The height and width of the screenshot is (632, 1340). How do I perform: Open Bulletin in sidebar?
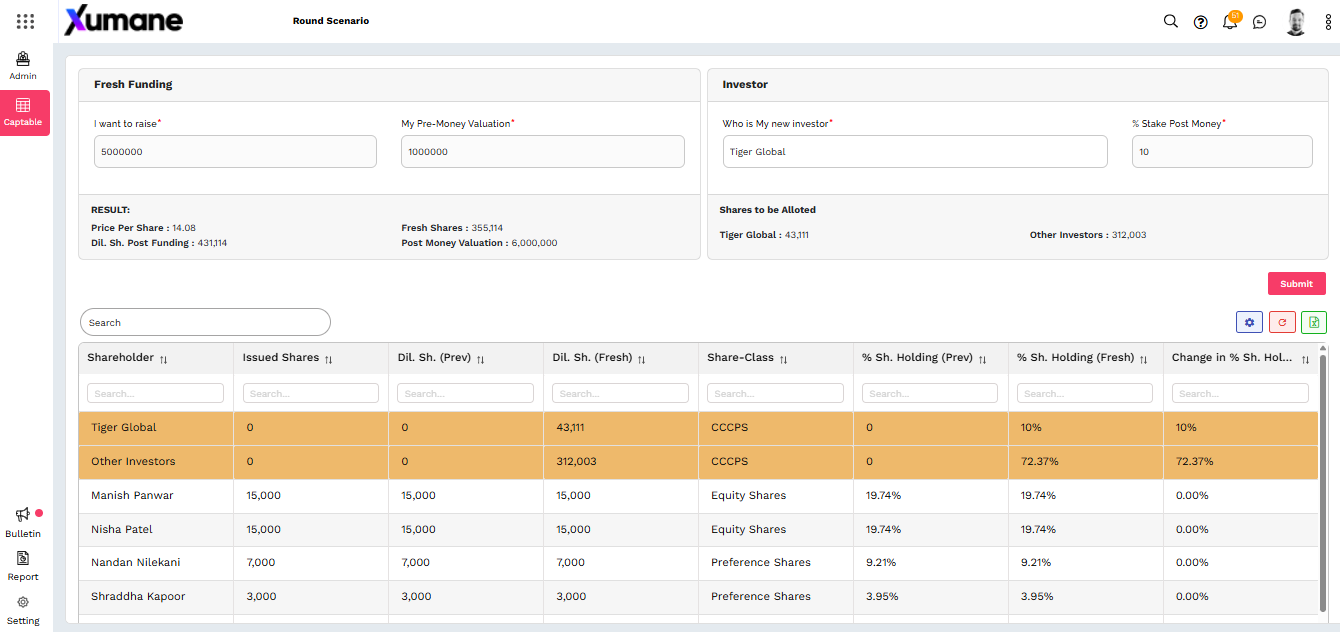pyautogui.click(x=23, y=522)
